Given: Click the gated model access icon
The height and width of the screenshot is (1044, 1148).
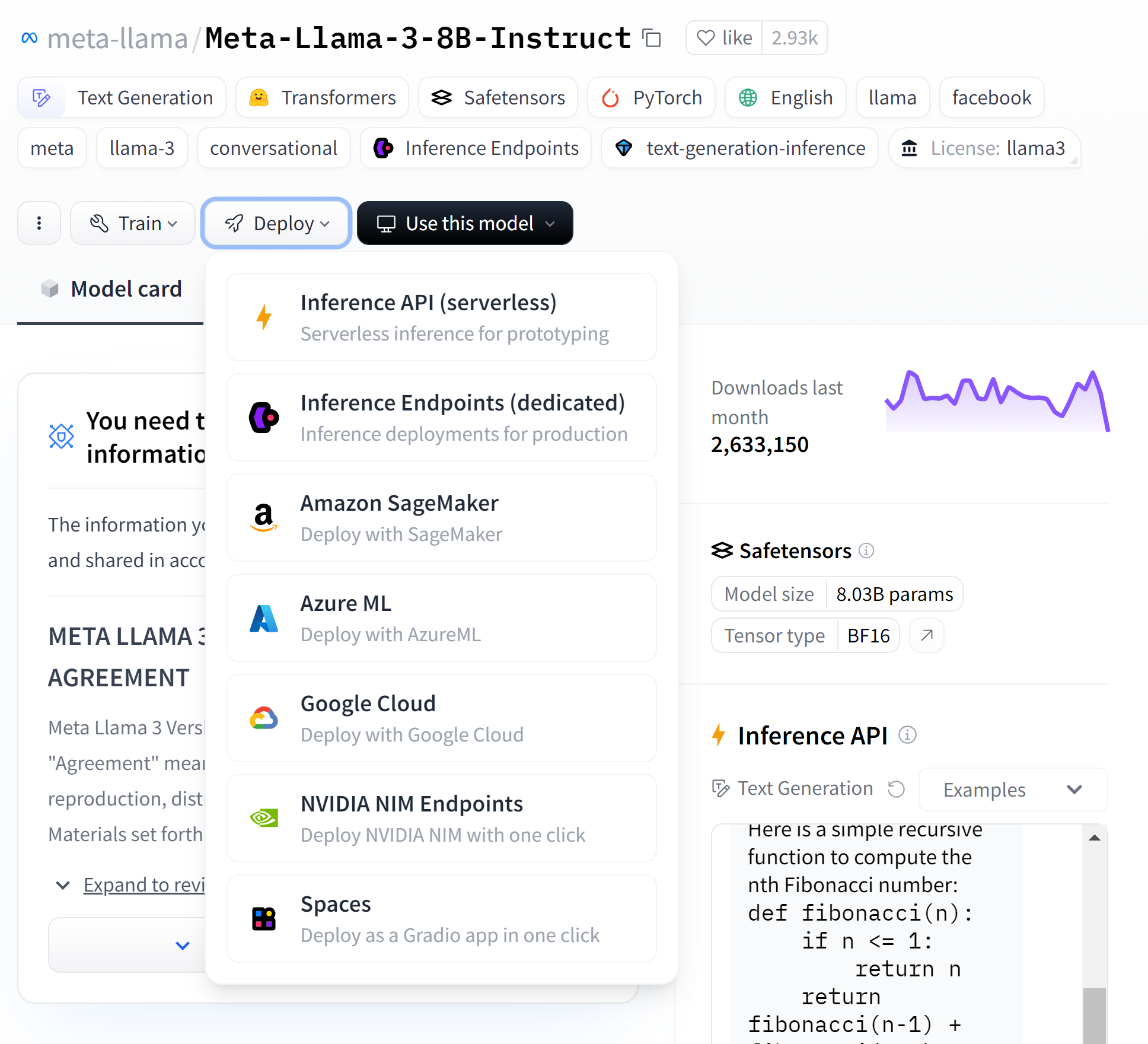Looking at the screenshot, I should pyautogui.click(x=61, y=437).
